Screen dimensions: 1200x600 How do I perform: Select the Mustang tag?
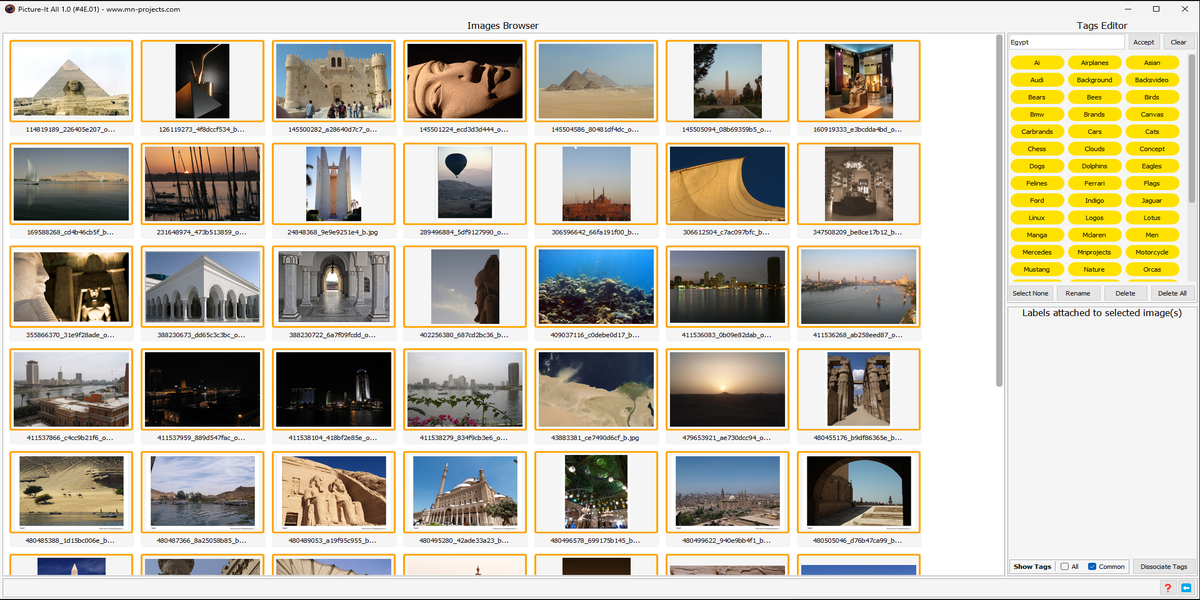(x=1037, y=269)
